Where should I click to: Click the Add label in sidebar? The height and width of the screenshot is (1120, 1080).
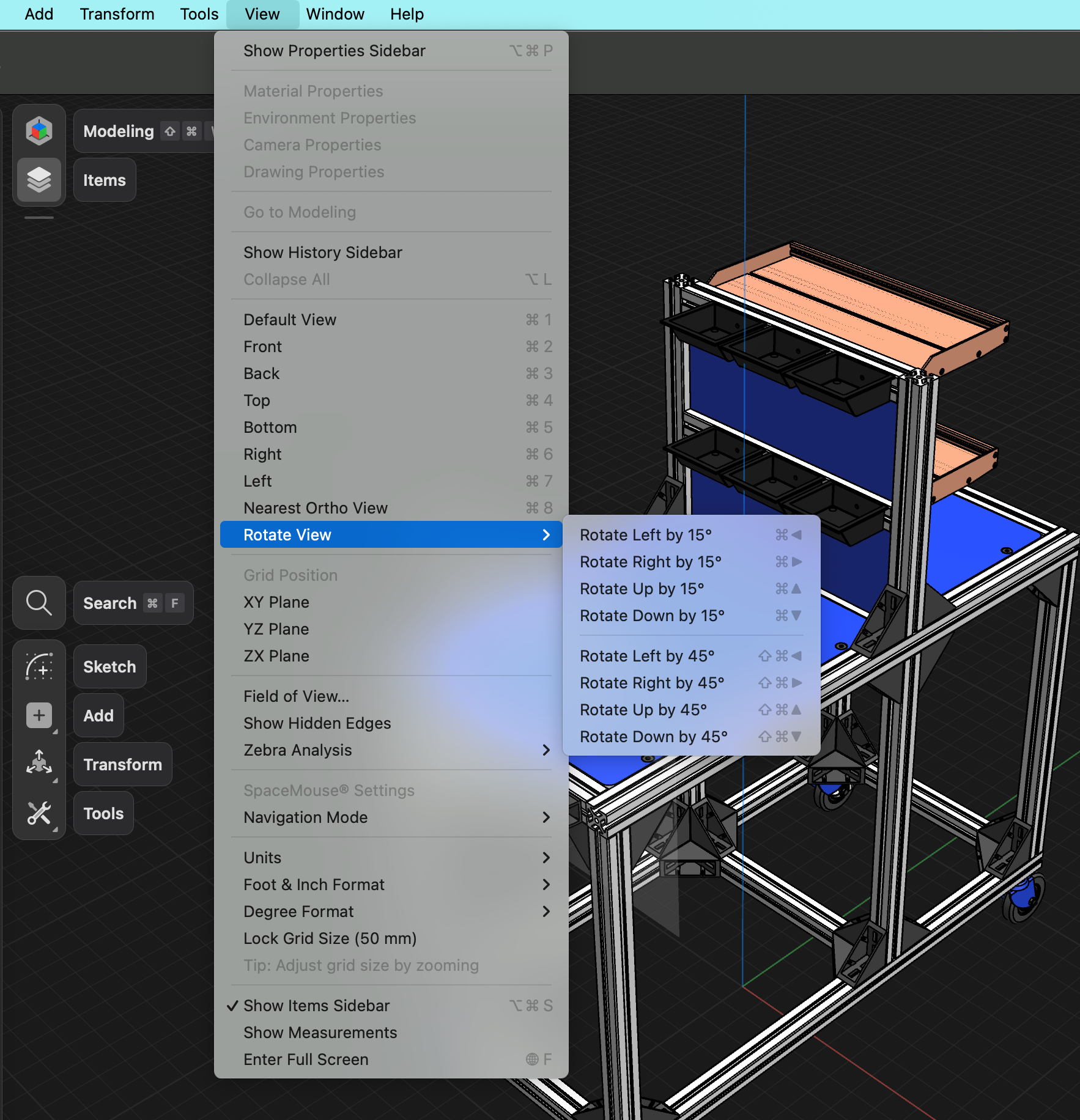pyautogui.click(x=98, y=715)
